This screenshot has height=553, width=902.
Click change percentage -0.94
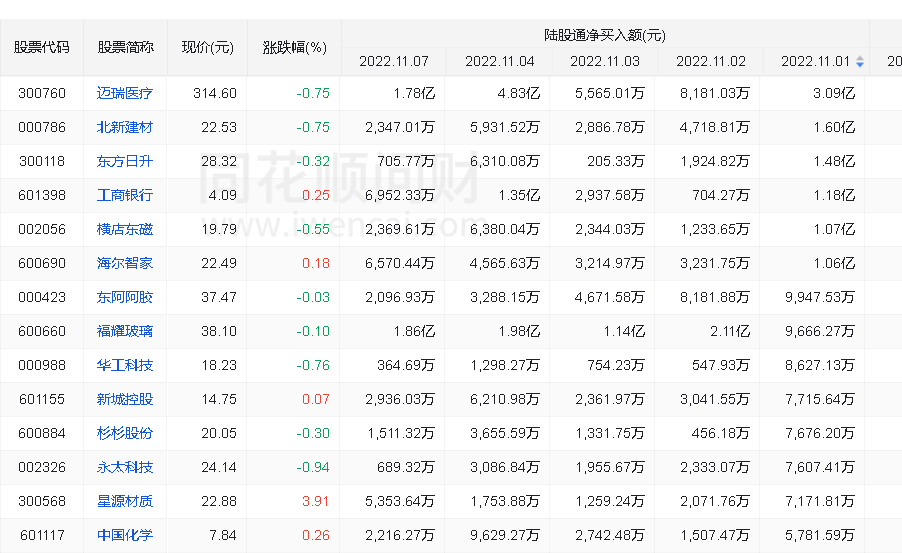pos(313,467)
